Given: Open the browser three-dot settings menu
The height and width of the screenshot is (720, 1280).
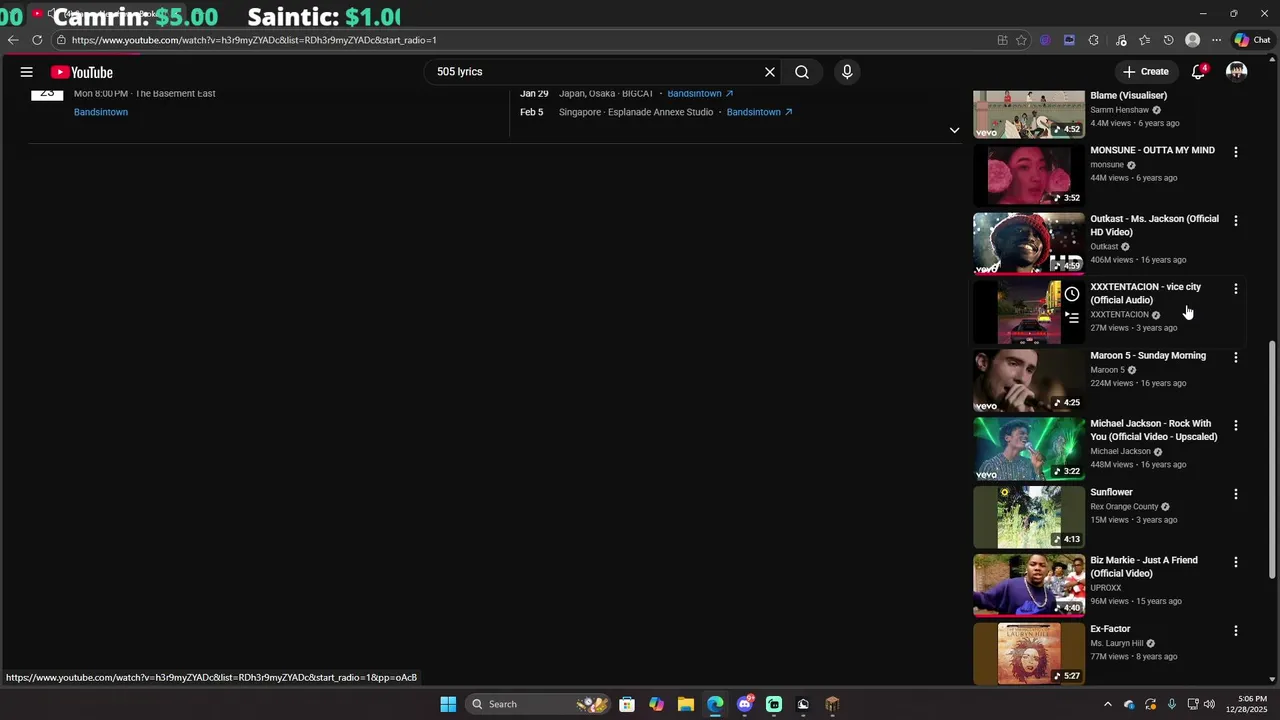Looking at the screenshot, I should [x=1216, y=40].
